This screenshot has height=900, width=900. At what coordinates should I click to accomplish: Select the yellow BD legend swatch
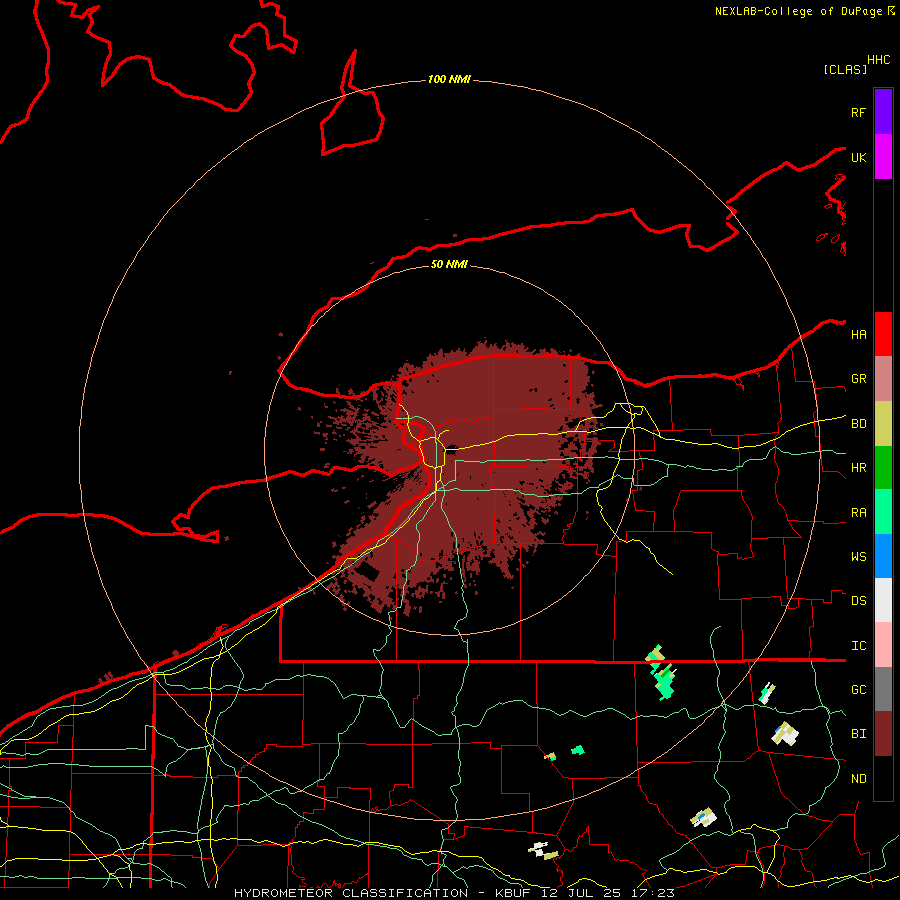click(883, 424)
